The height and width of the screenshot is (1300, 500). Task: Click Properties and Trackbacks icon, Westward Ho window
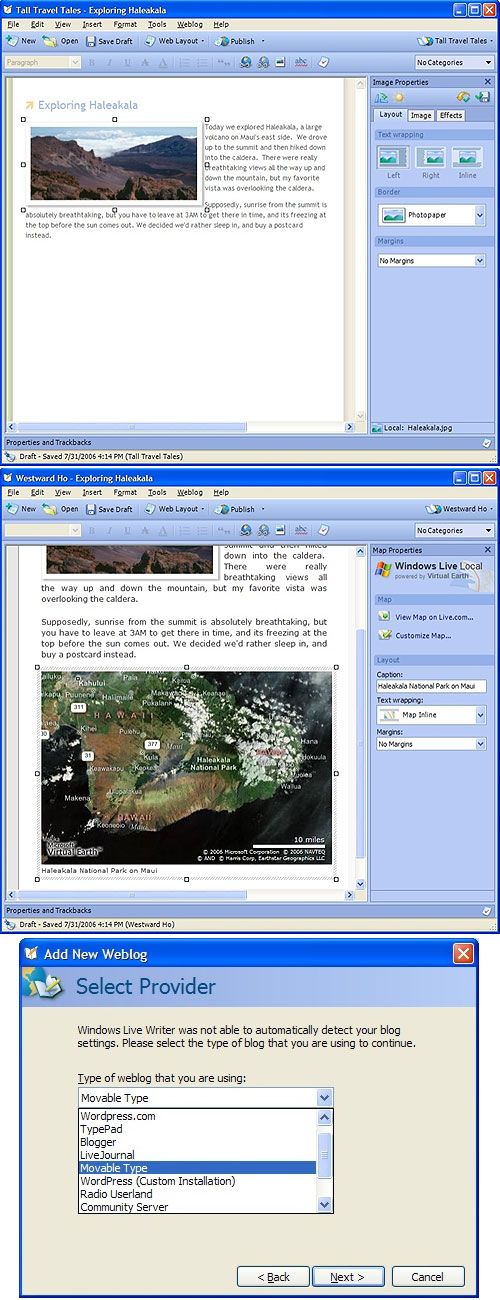pyautogui.click(x=486, y=909)
